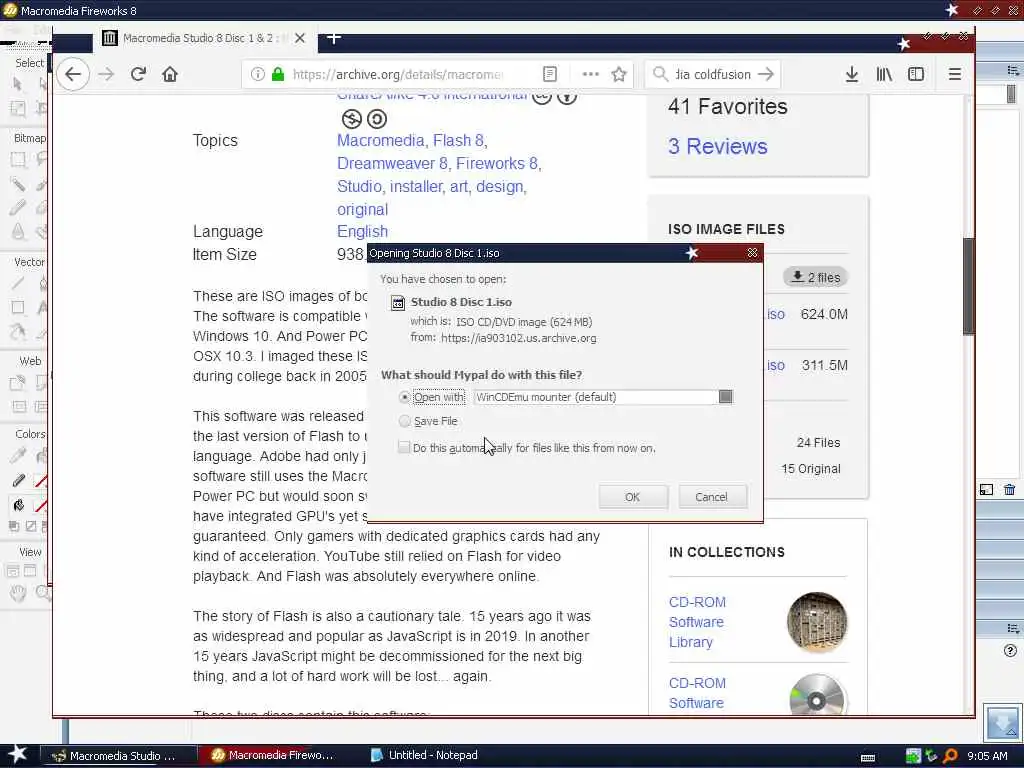Select the Hand tool in Fireworks View section
The width and height of the screenshot is (1024, 768).
pos(18,593)
